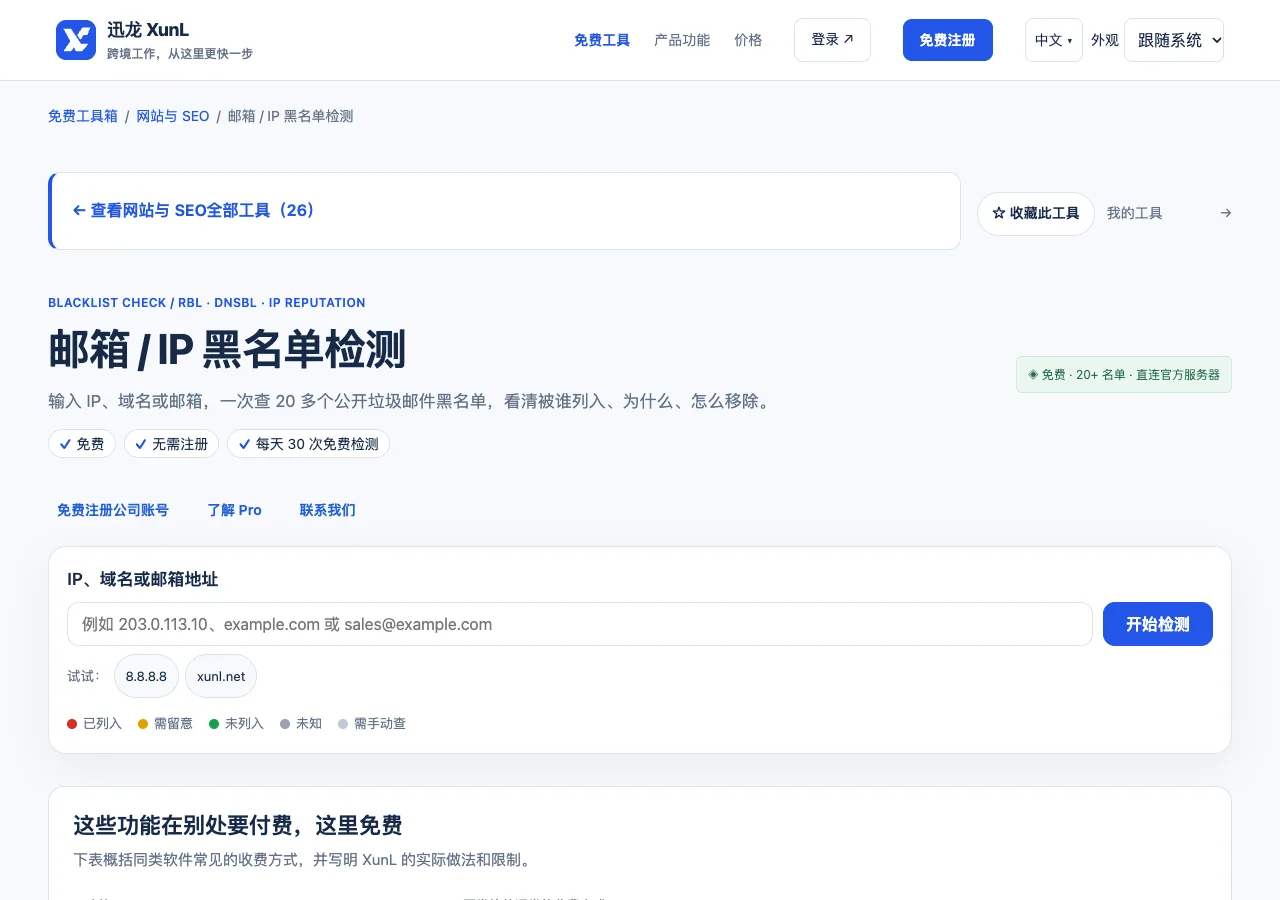Screen dimensions: 1280x900
Task: Go to 网站与 SEO breadcrumb link
Action: point(173,116)
